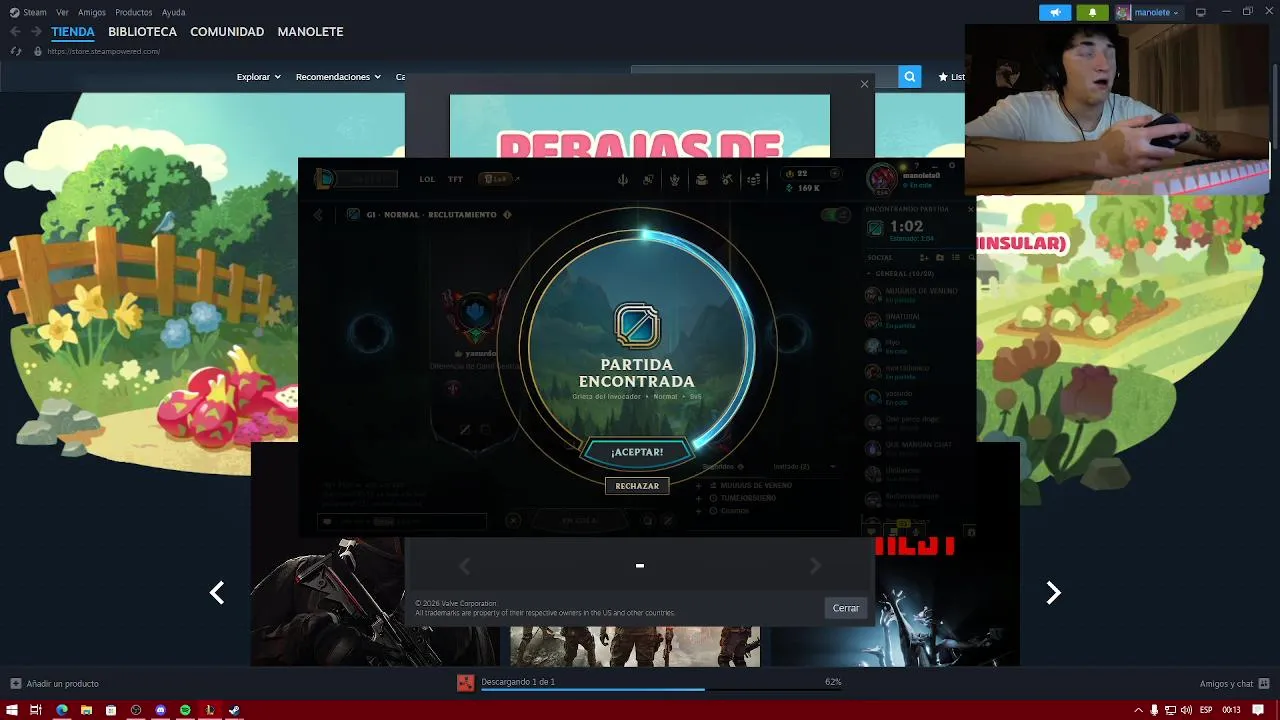Open the Ayuda menu

click(173, 12)
